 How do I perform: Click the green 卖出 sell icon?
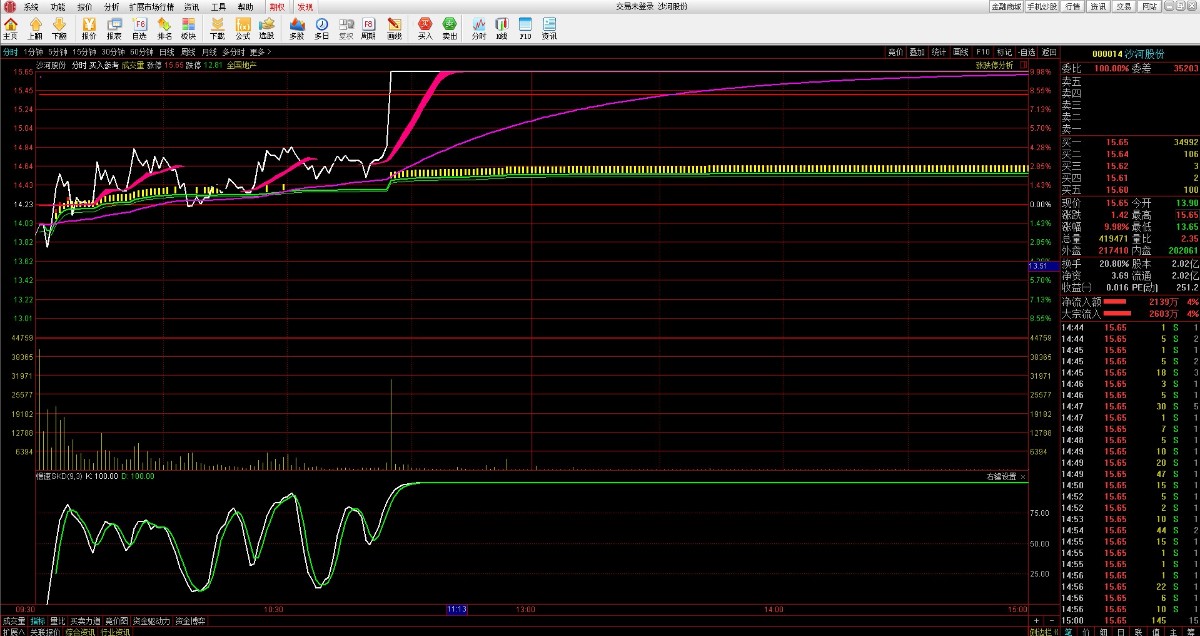tap(450, 27)
